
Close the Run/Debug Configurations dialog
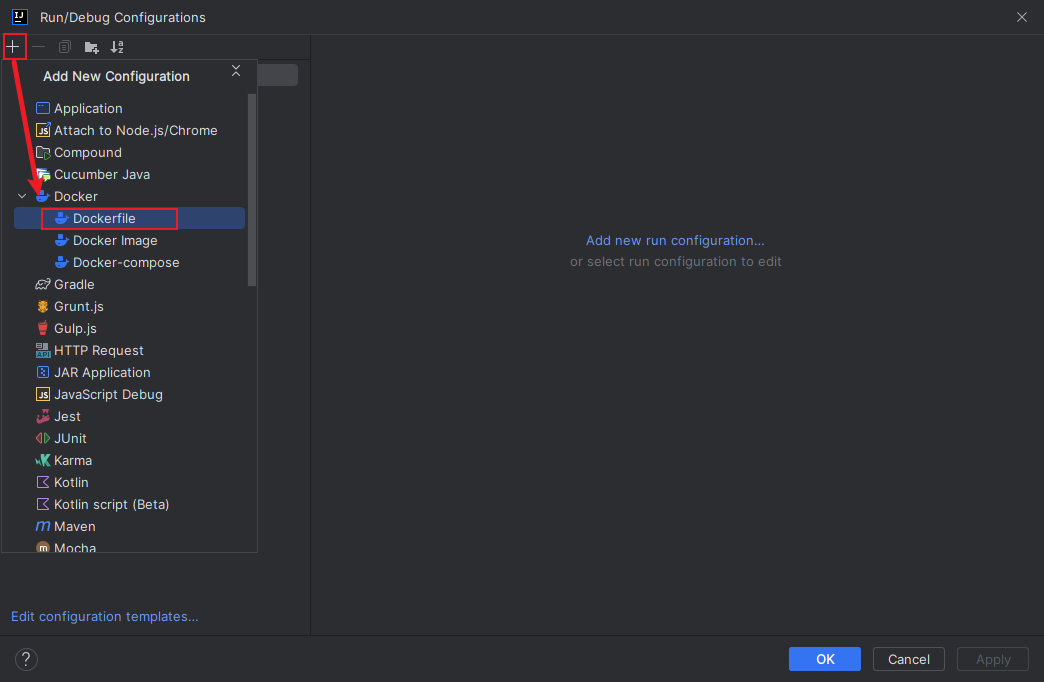coord(1021,17)
